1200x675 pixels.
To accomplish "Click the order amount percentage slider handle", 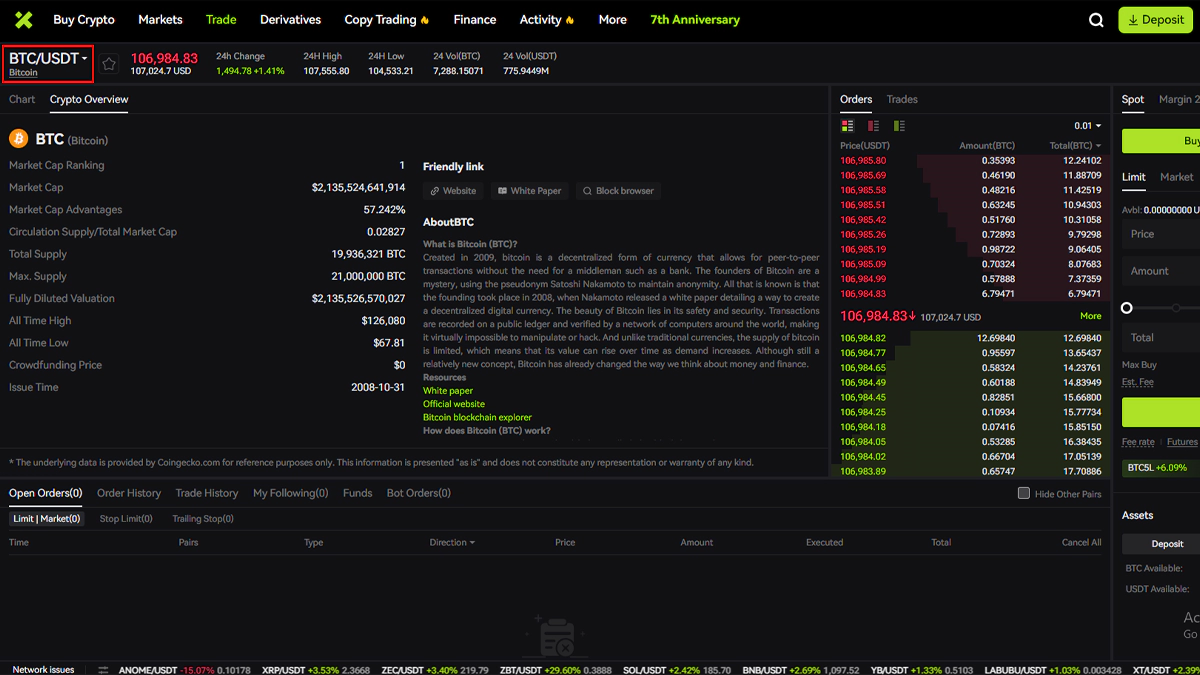I will [x=1127, y=308].
